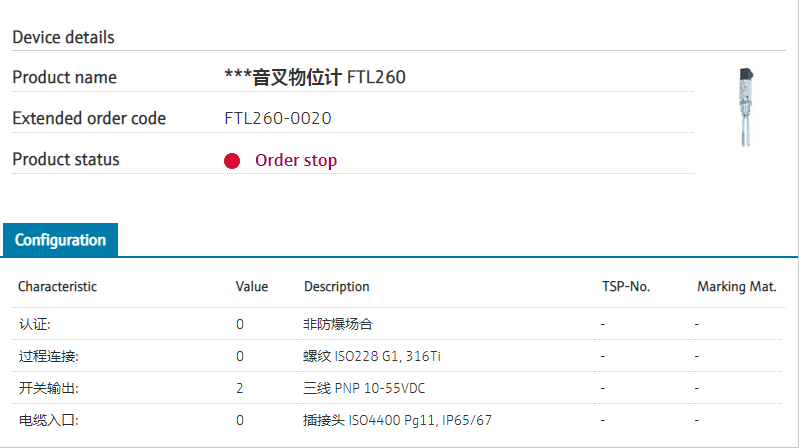Click the description 插接头 ISO4400 Pg11, IP65/67
799x448 pixels.
397,420
